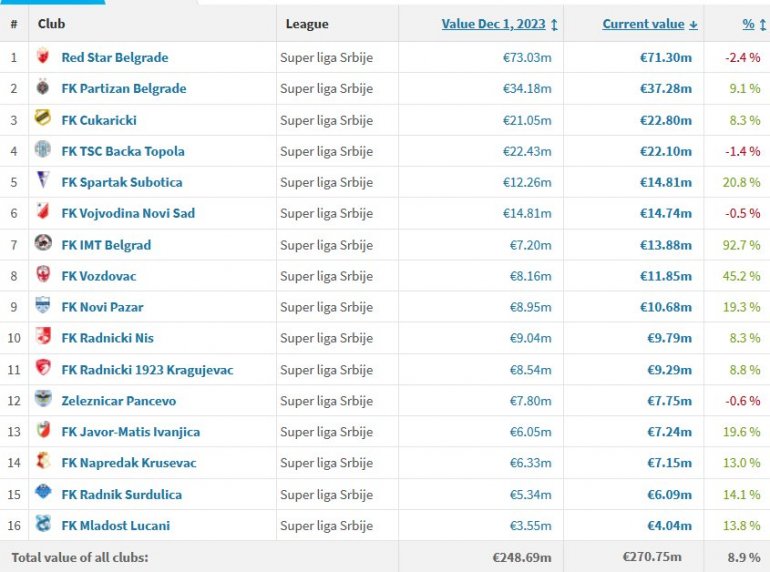
Task: Open FK Radnicki 1923 Kragujevac link
Action: [x=147, y=370]
